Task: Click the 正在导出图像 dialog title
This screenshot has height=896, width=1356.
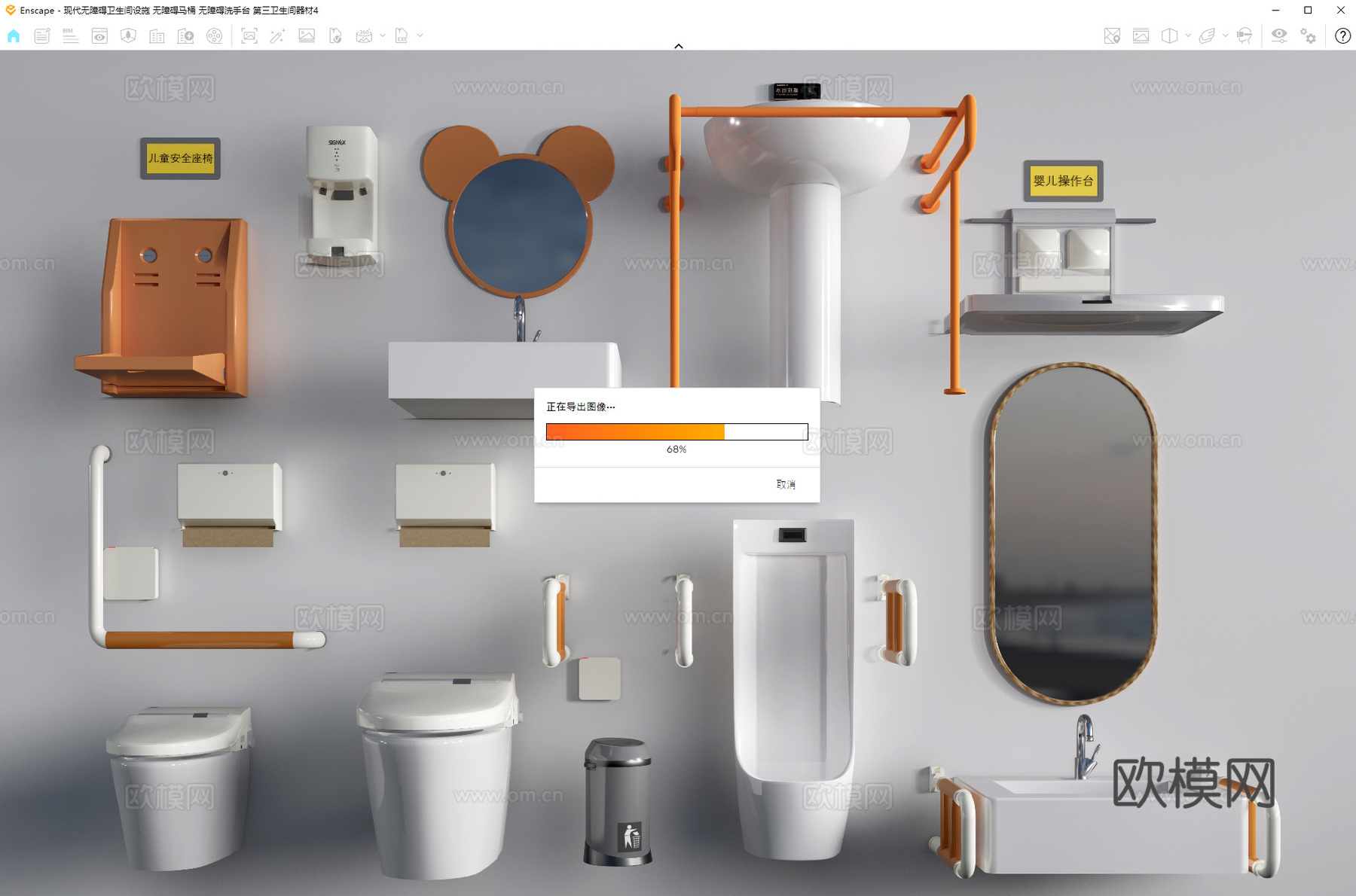Action: tap(580, 407)
